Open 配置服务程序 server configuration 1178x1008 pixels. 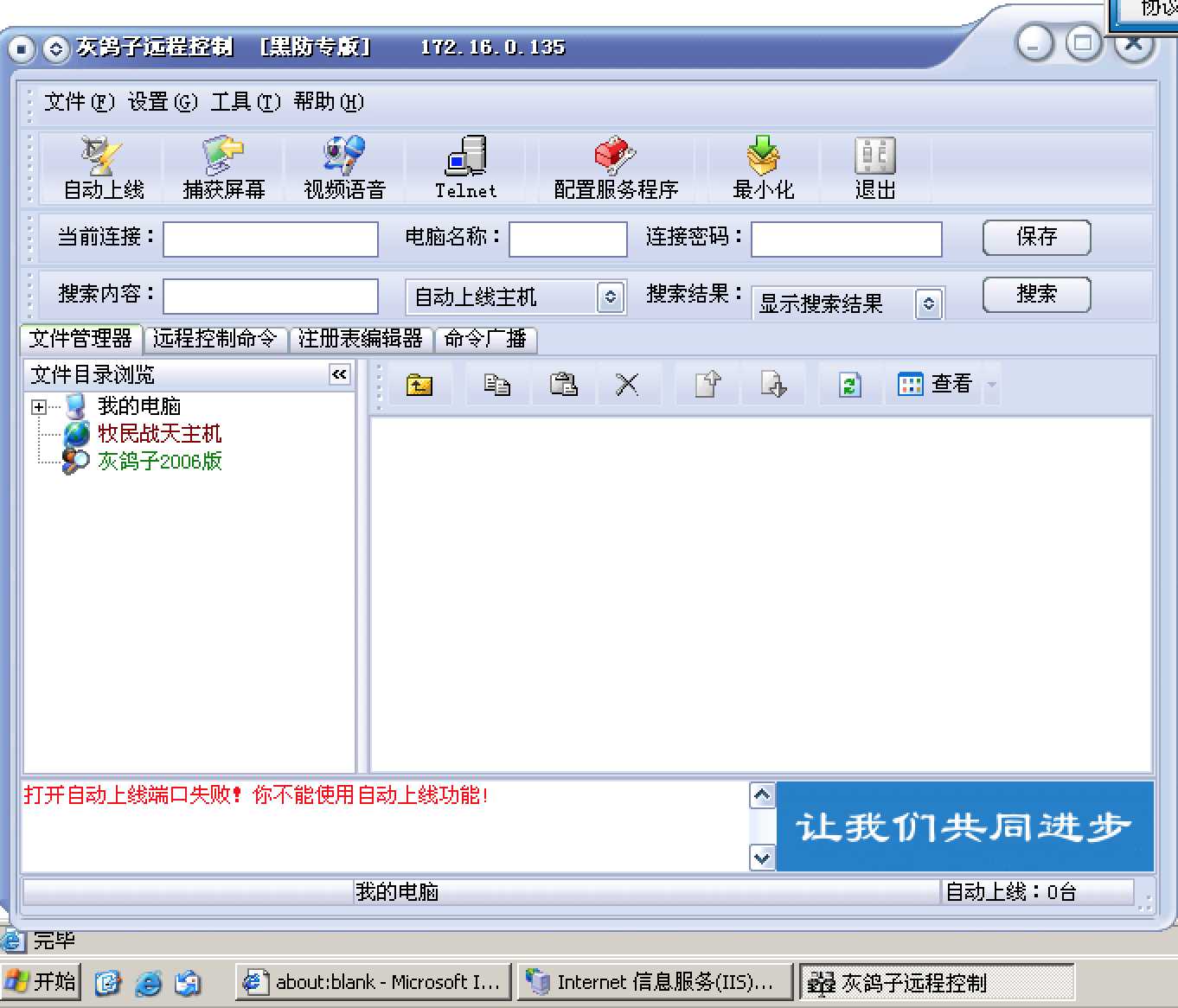coord(616,169)
